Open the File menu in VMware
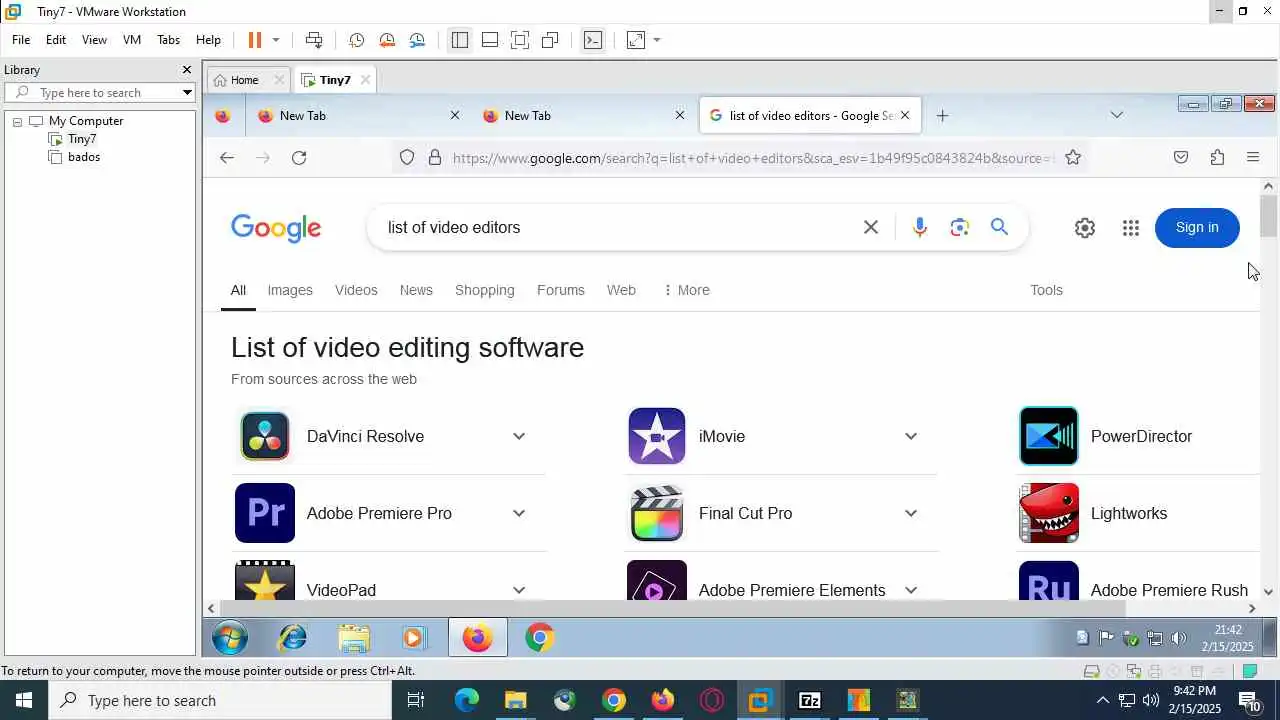This screenshot has height=720, width=1280. coord(21,40)
